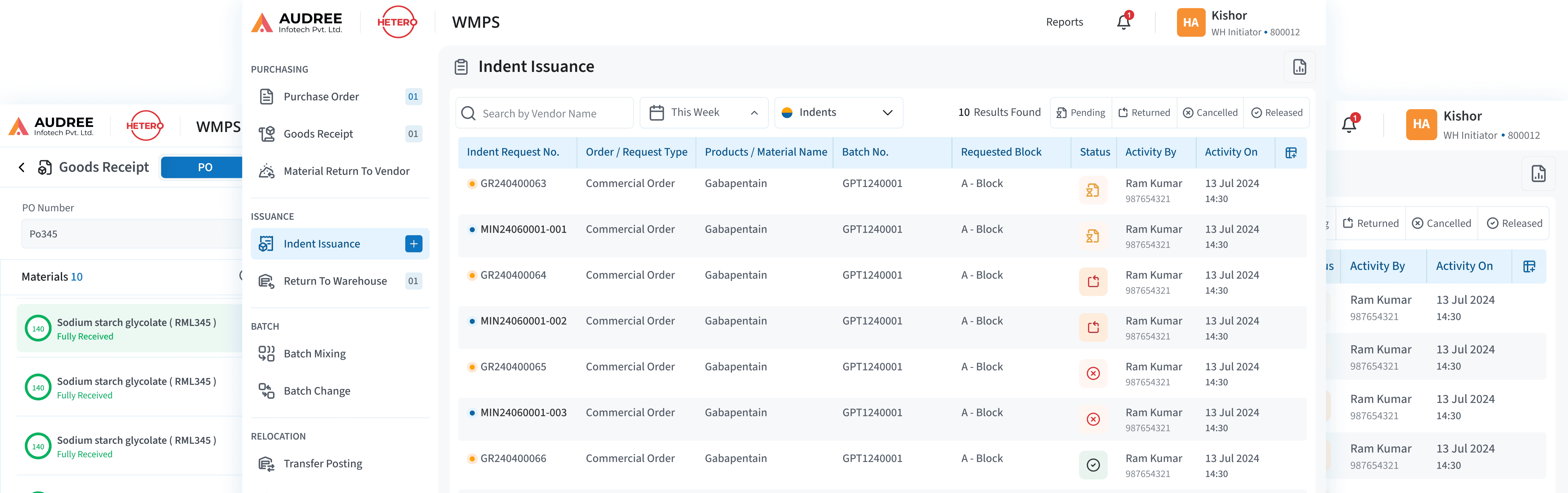Click the plus icon on Indent Issuance

click(413, 244)
